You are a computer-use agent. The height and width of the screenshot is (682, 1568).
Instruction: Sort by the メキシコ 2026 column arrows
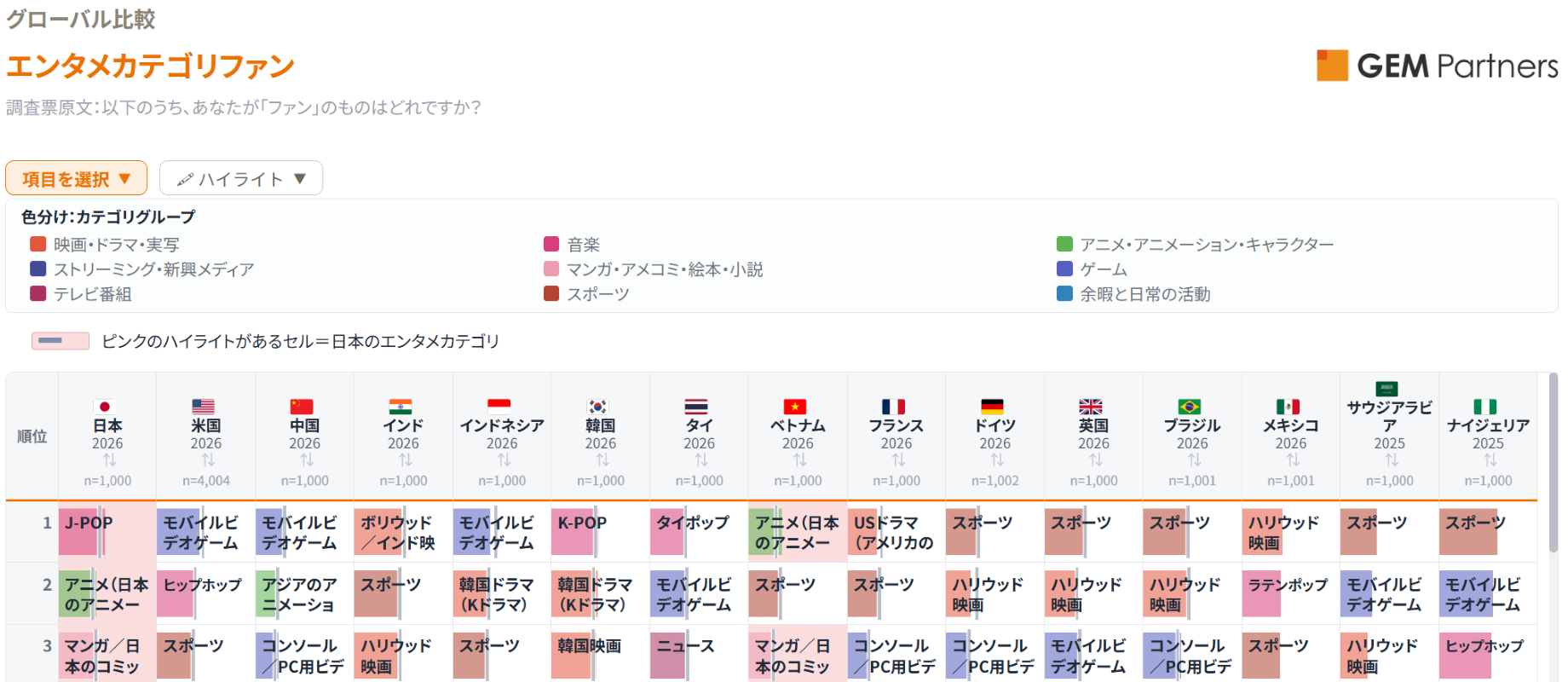point(1293,460)
